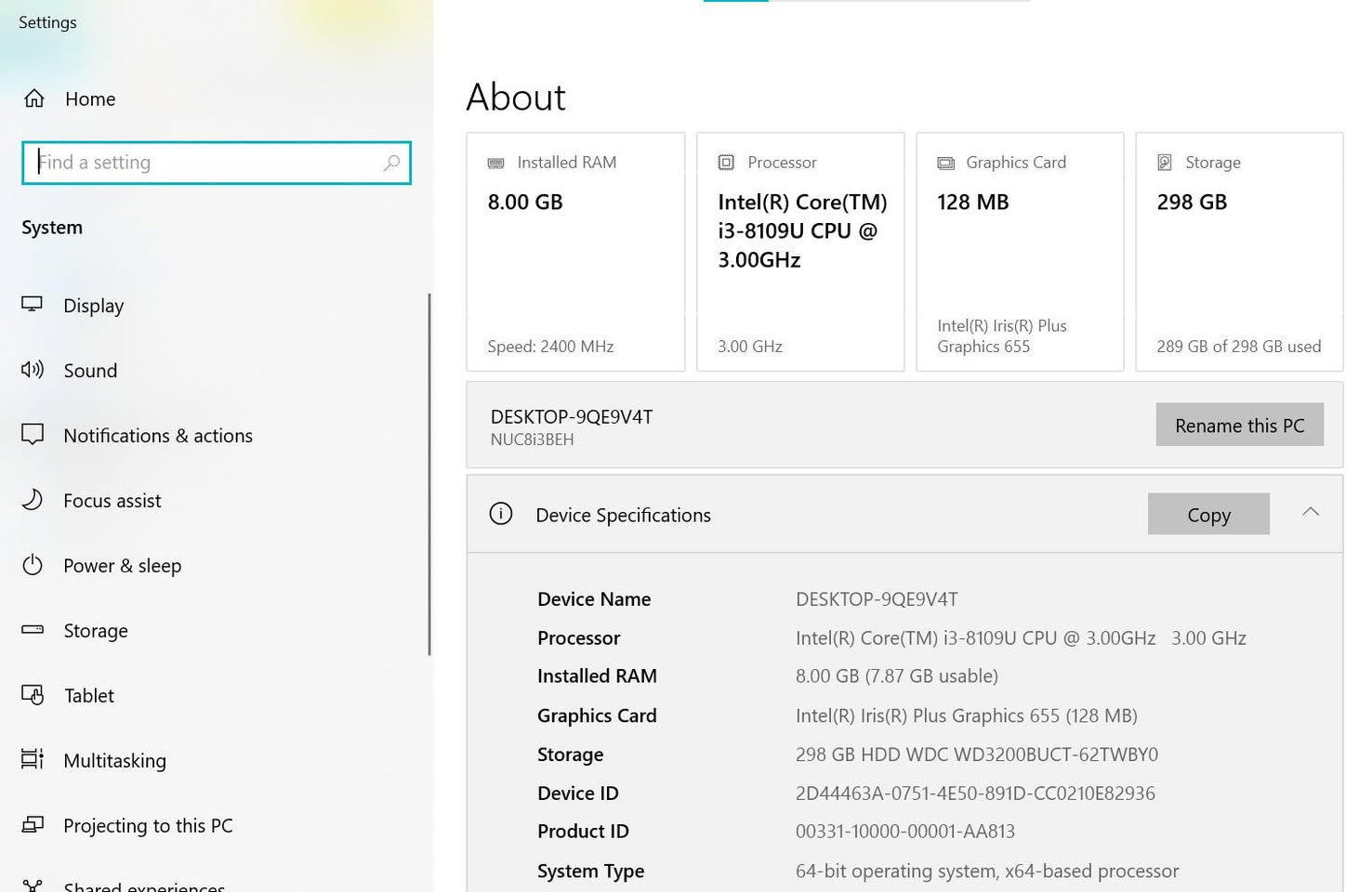This screenshot has width=1372, height=892.
Task: Click the Power & sleep icon
Action: tap(33, 565)
